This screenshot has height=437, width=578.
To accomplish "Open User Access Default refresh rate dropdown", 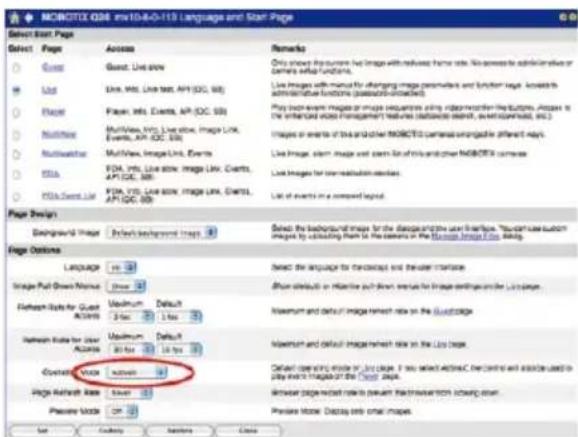I will tap(180, 349).
